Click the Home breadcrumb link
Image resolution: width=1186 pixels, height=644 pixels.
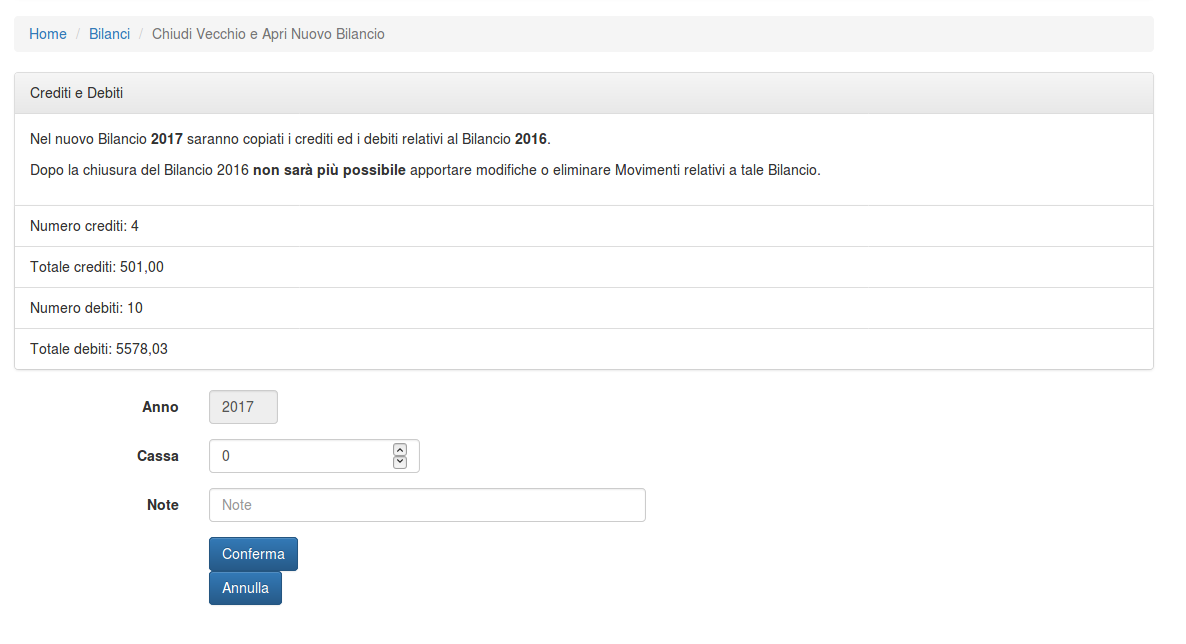point(48,34)
